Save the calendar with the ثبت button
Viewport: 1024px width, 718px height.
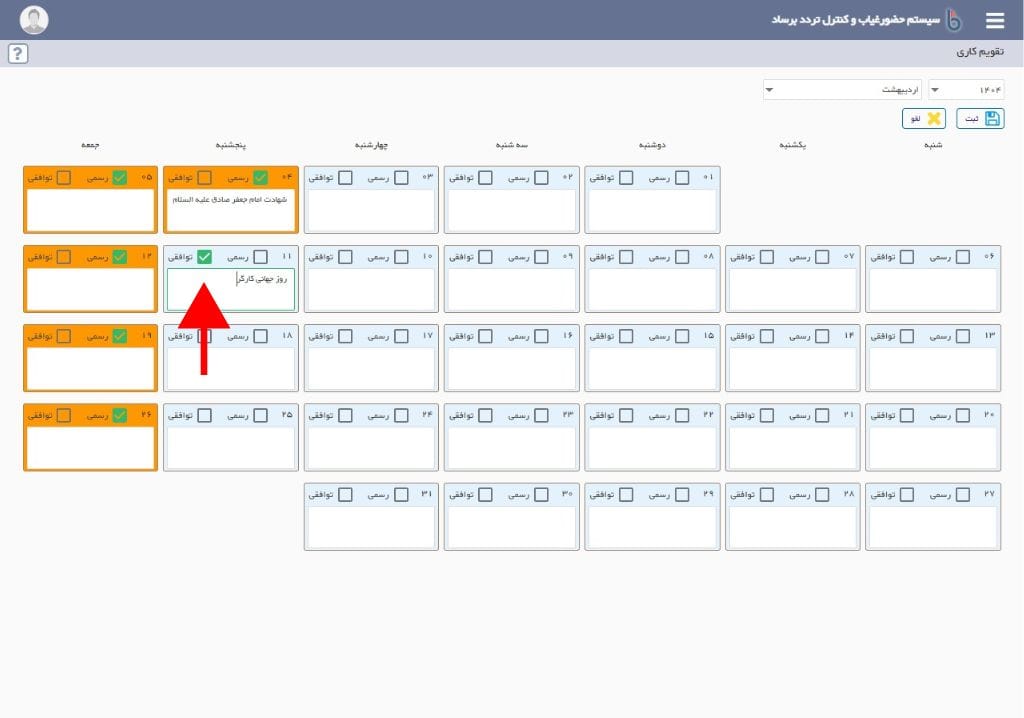point(980,119)
